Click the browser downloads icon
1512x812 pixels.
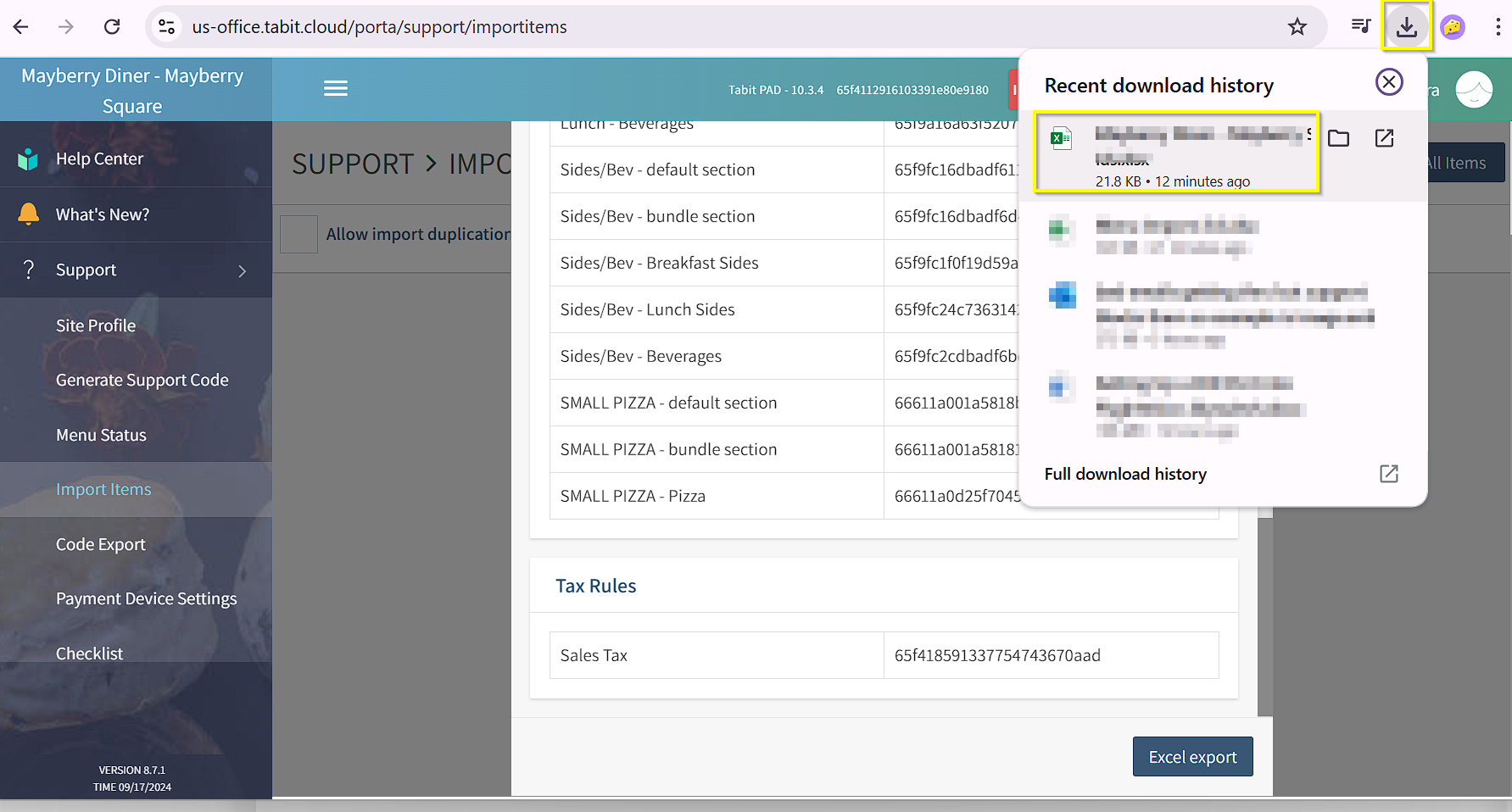(1406, 27)
